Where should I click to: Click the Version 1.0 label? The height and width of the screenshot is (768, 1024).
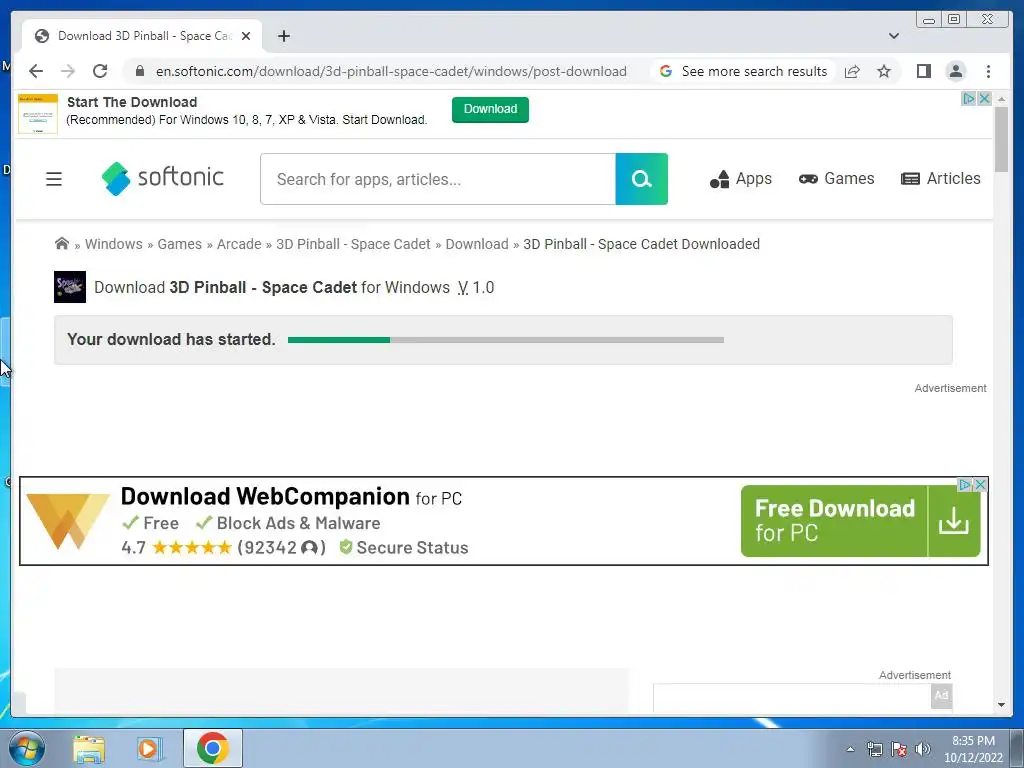coord(475,287)
